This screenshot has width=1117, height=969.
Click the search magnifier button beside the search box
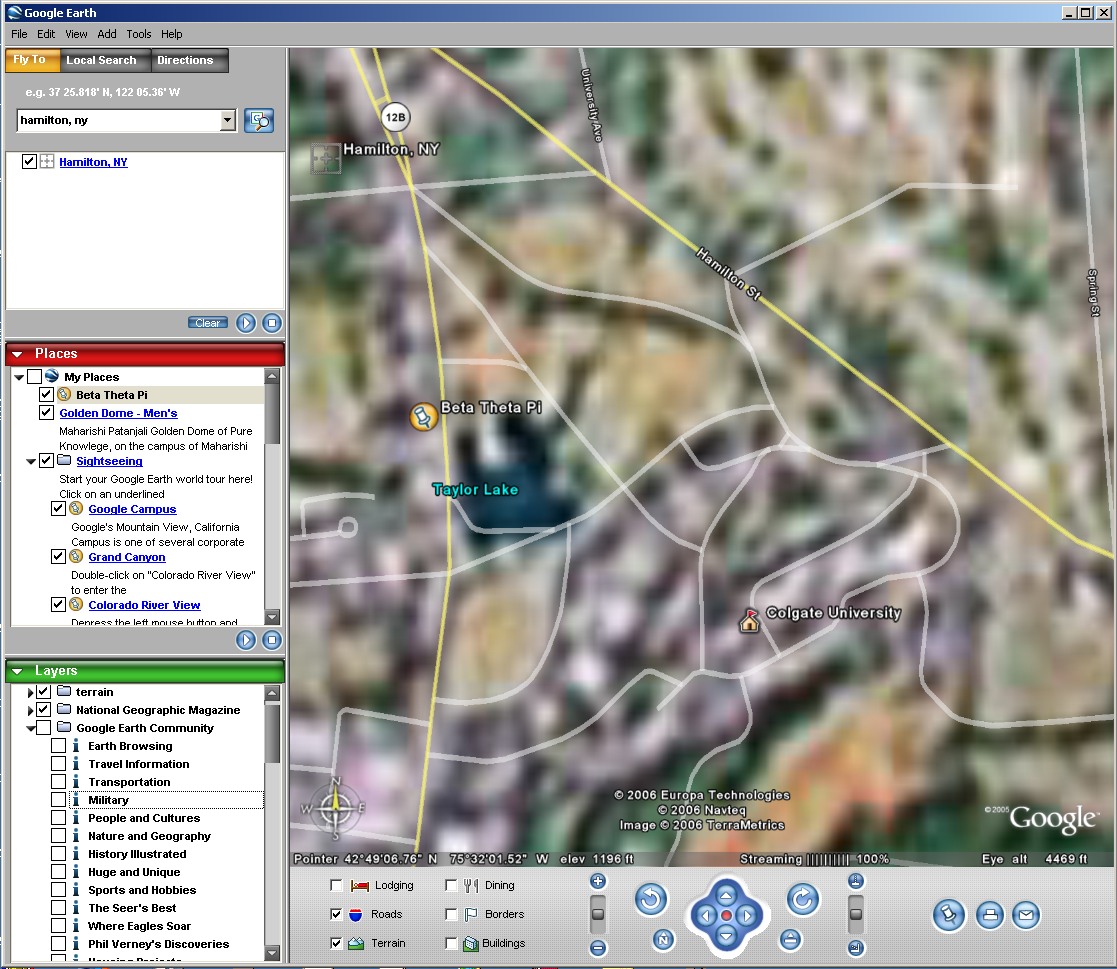259,120
